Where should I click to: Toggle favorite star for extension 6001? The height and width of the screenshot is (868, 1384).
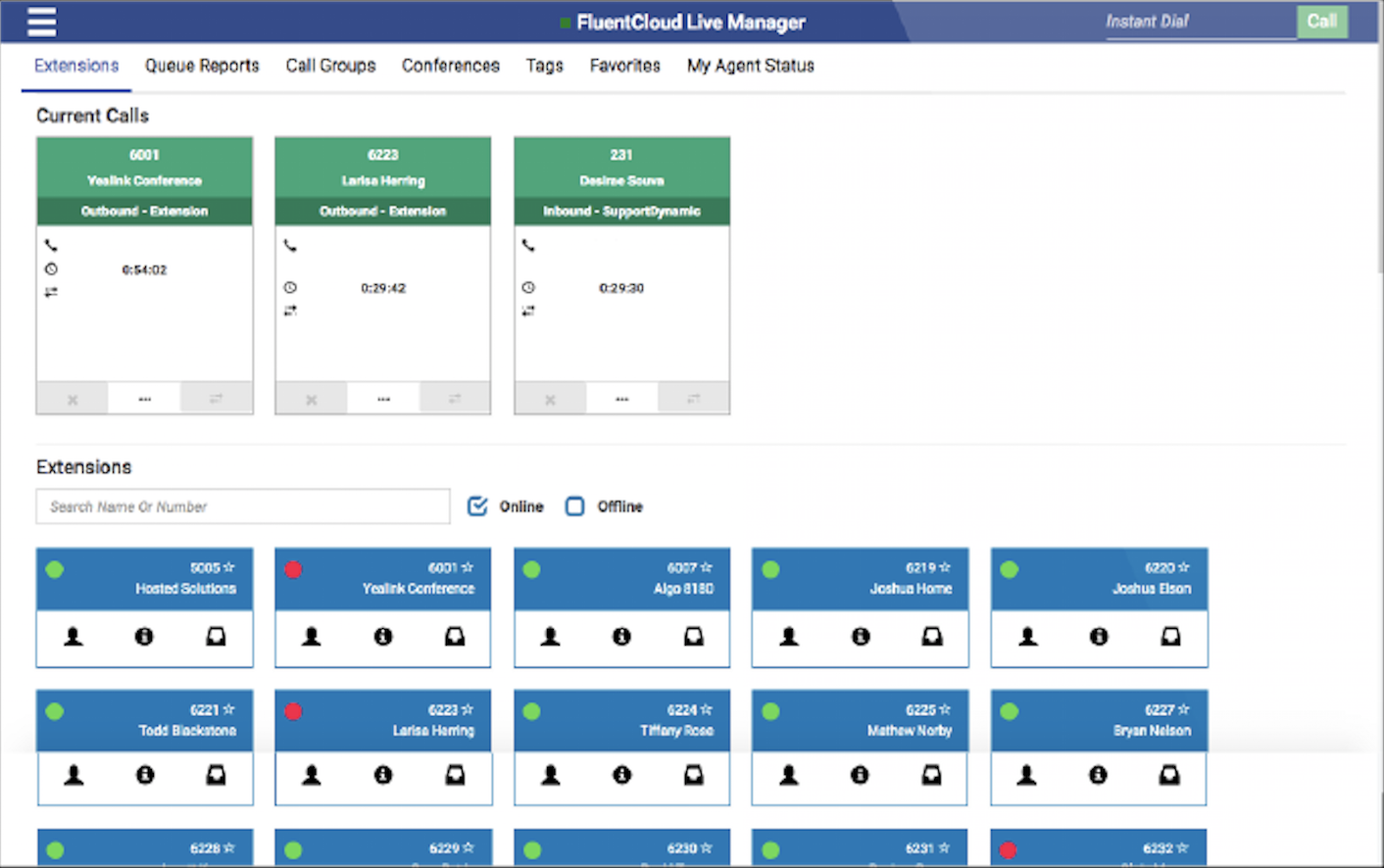(468, 567)
